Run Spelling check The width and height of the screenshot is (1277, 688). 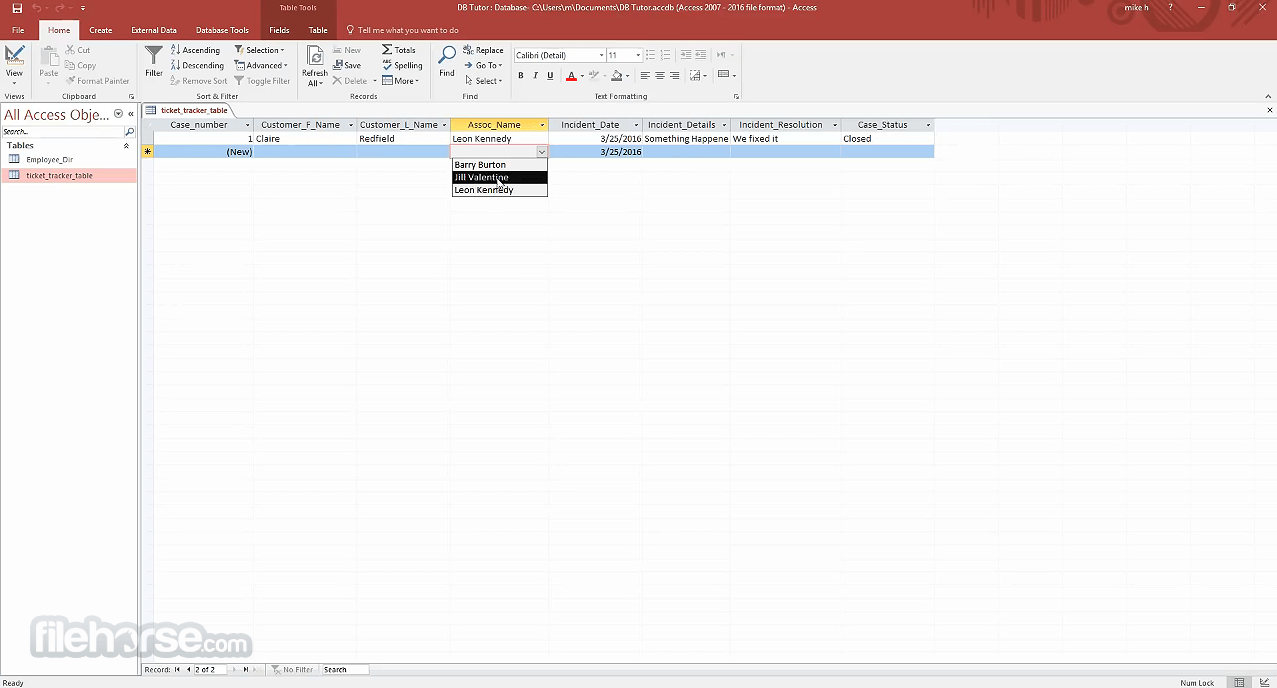point(402,65)
